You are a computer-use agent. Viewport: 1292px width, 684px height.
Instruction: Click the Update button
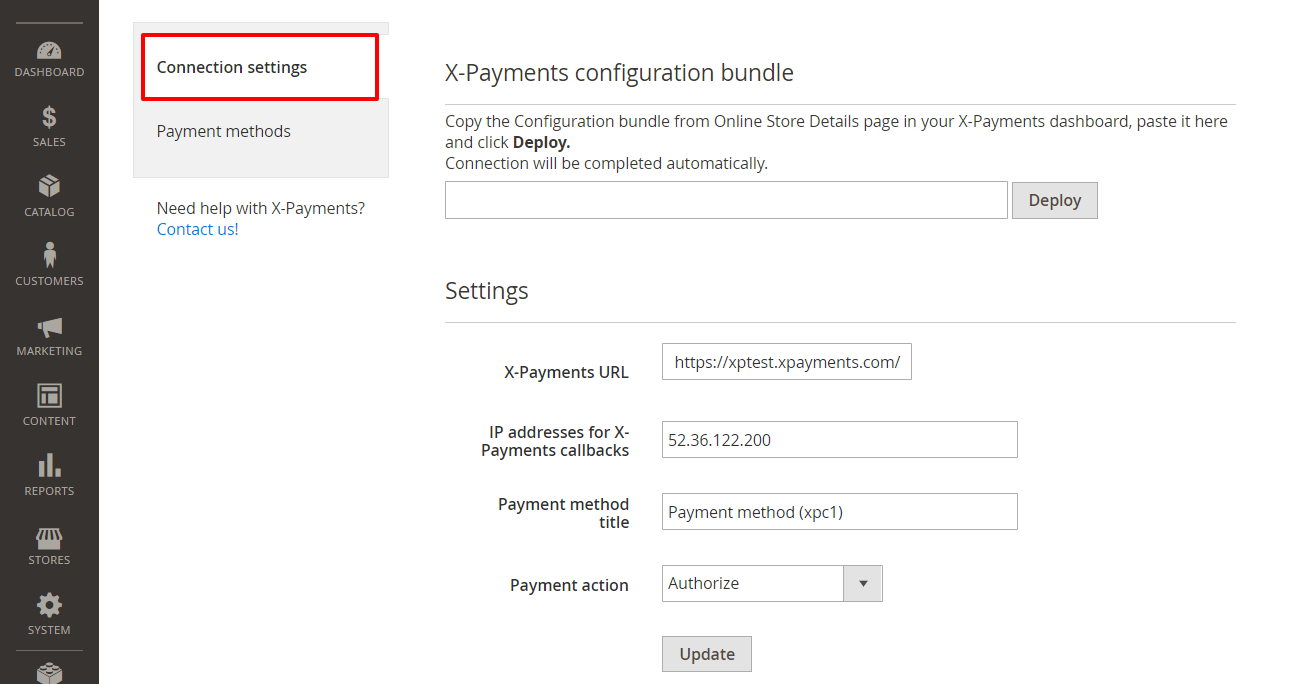707,654
